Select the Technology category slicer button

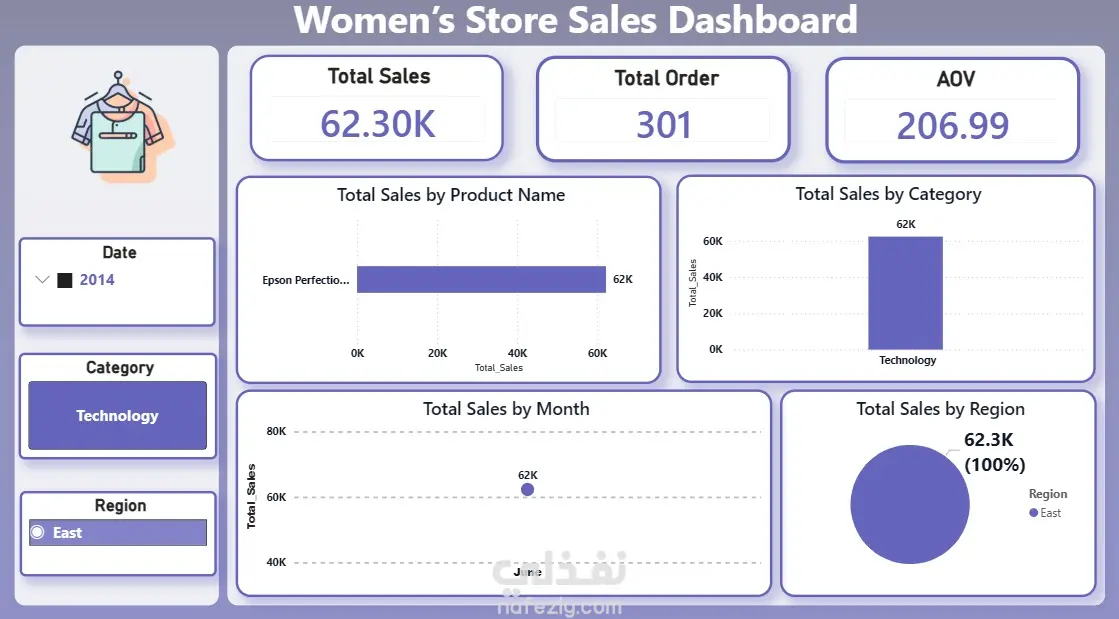118,416
